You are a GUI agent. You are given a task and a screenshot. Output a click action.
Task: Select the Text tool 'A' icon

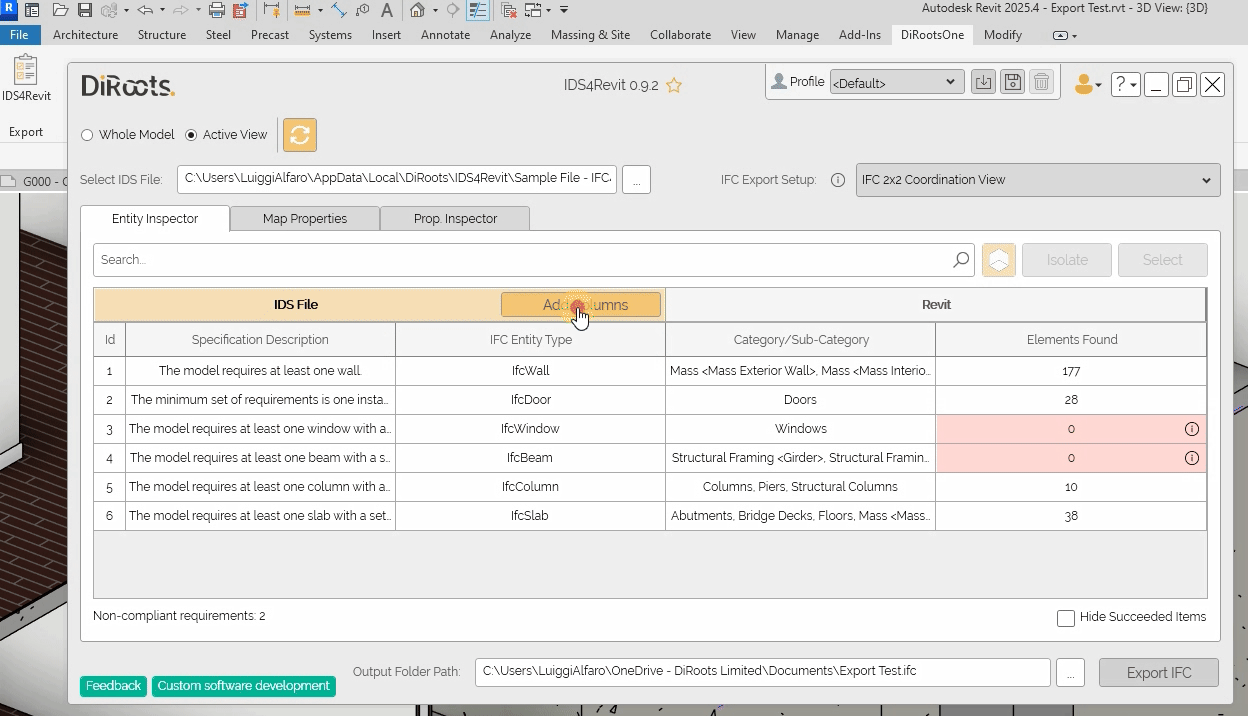387,10
